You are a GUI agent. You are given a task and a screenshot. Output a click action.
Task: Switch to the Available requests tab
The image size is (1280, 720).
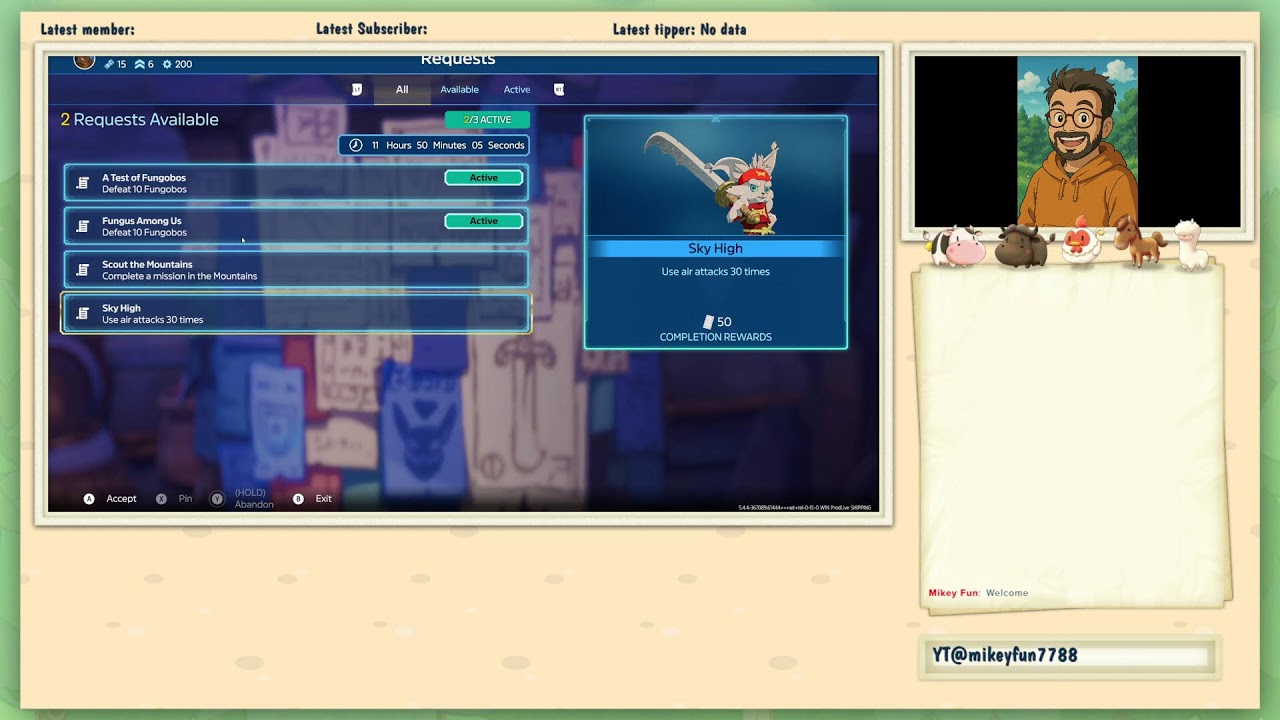pos(459,90)
